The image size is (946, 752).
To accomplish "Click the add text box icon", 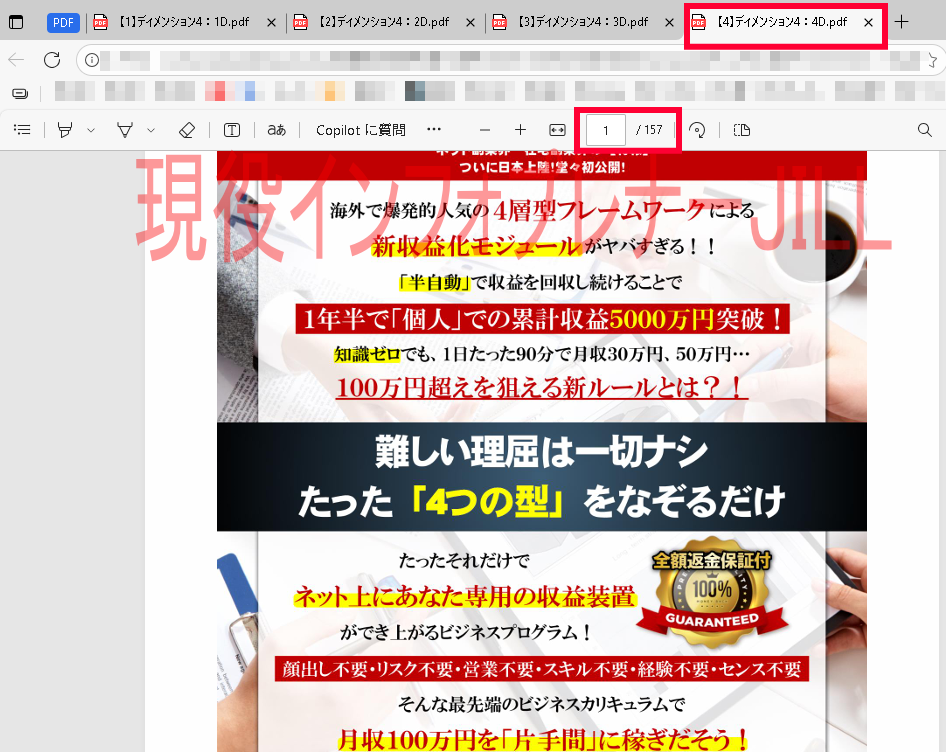I will 232,130.
